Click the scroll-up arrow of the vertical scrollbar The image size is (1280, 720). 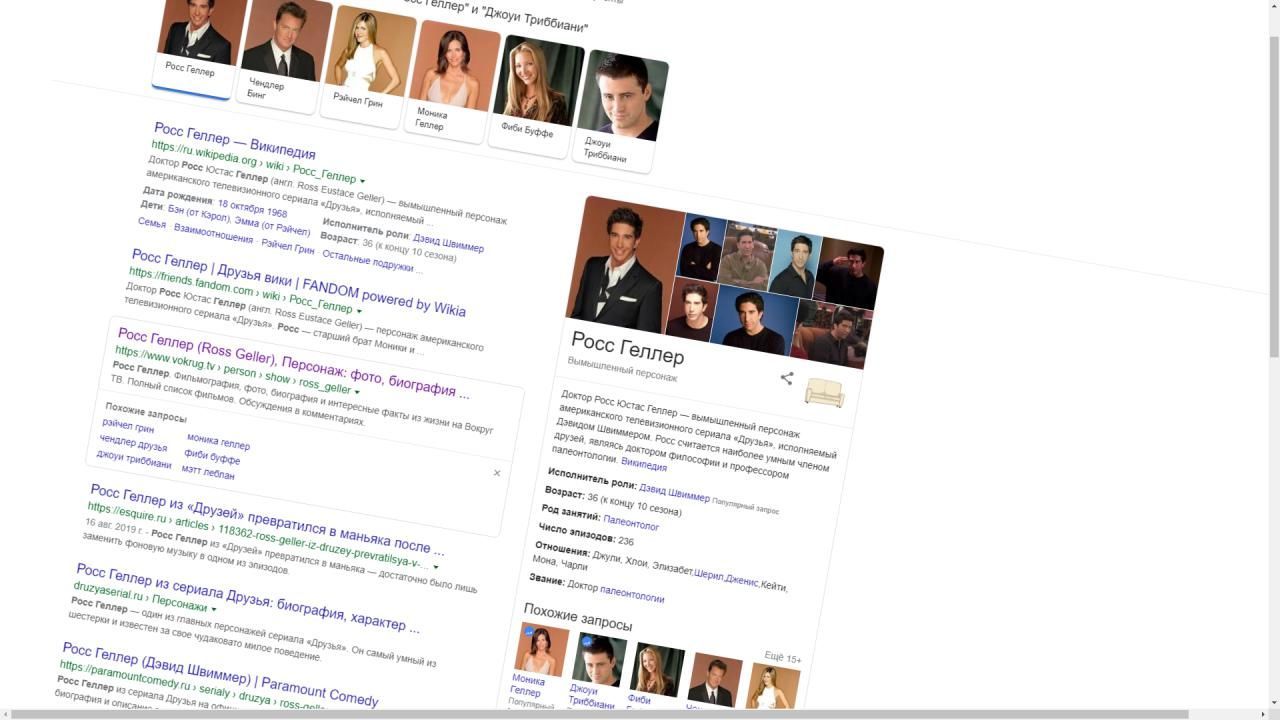1273,6
